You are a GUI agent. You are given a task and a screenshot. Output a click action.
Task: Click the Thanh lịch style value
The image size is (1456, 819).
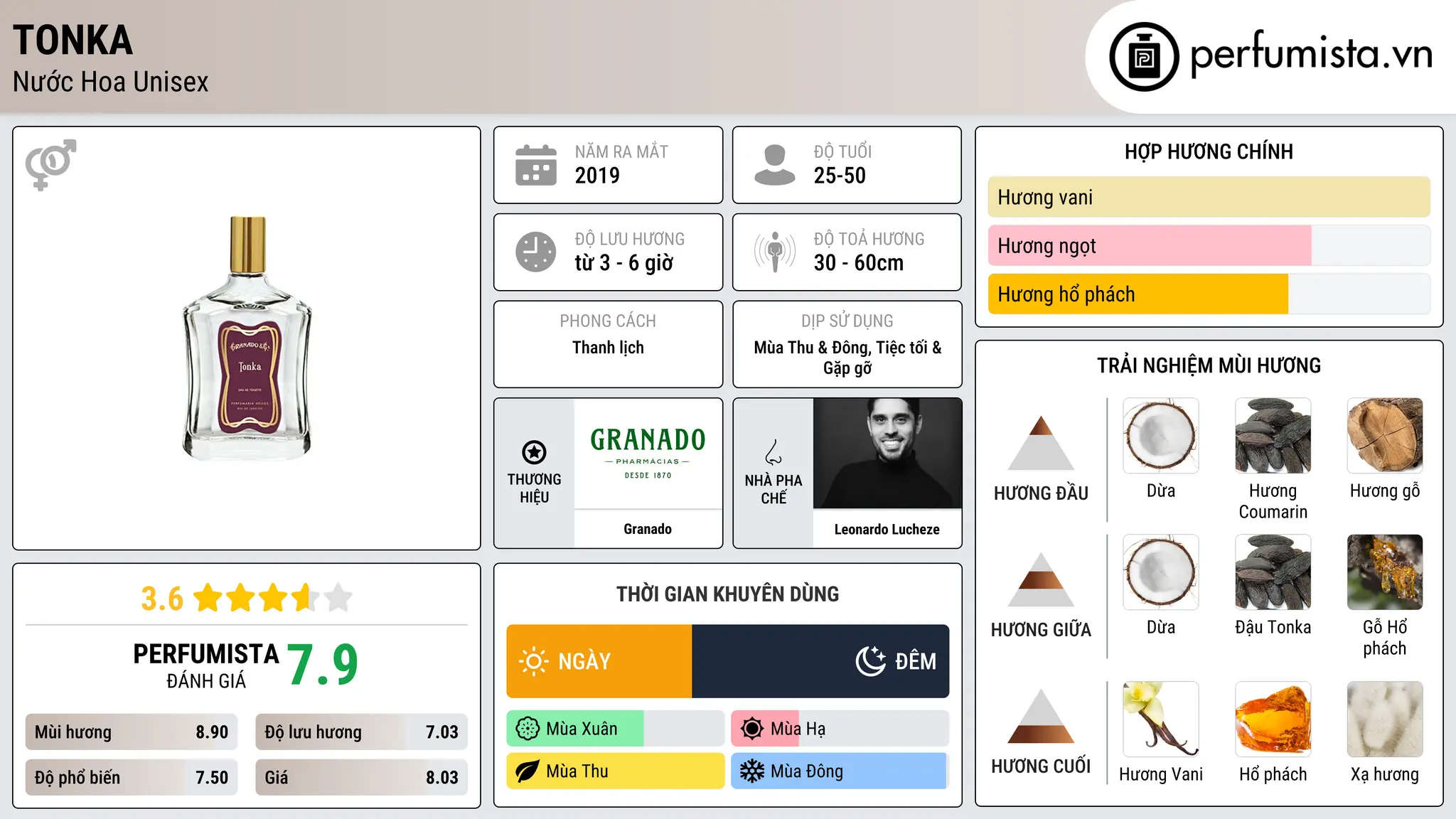[608, 348]
